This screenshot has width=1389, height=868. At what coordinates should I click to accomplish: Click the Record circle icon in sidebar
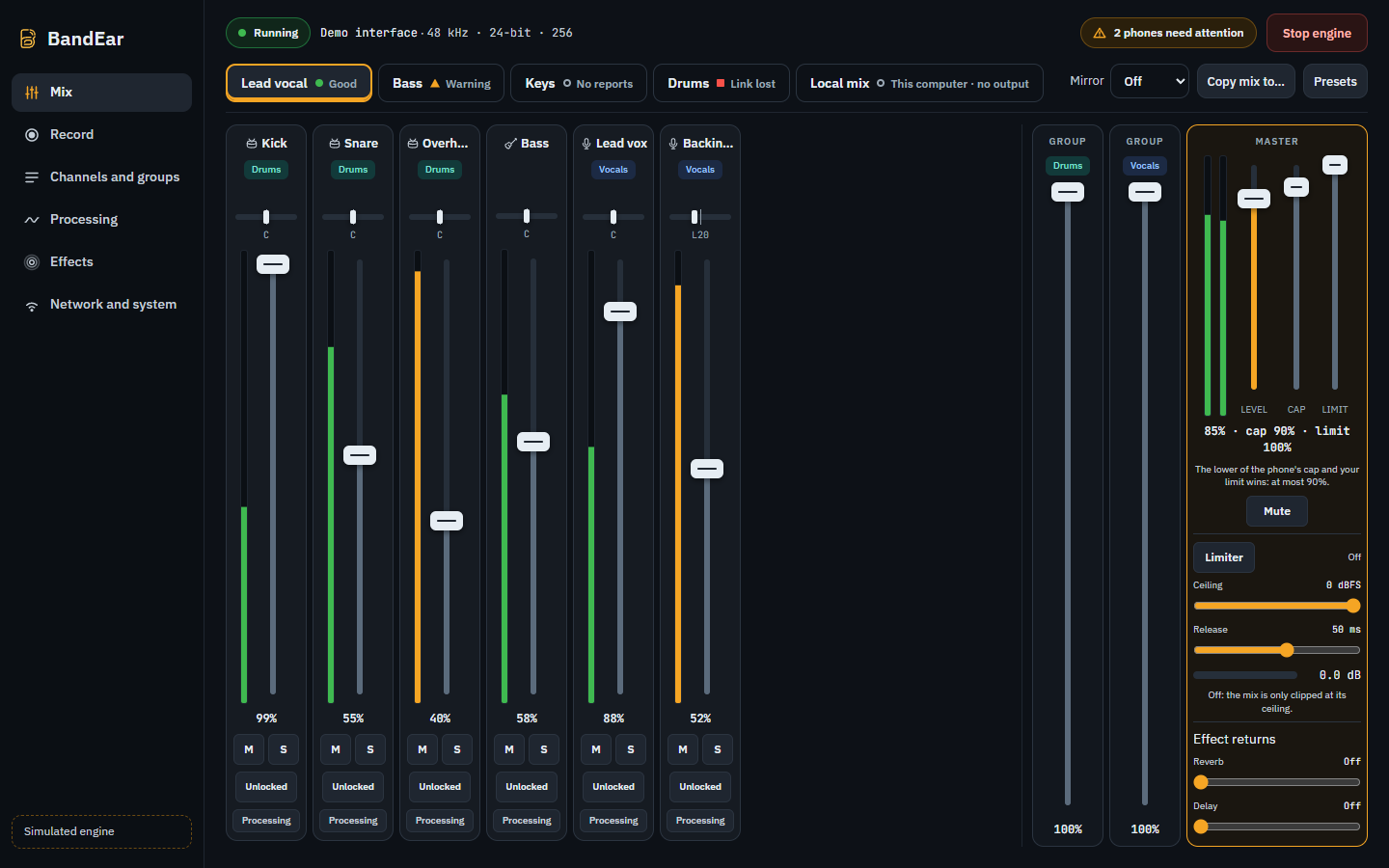(32, 135)
